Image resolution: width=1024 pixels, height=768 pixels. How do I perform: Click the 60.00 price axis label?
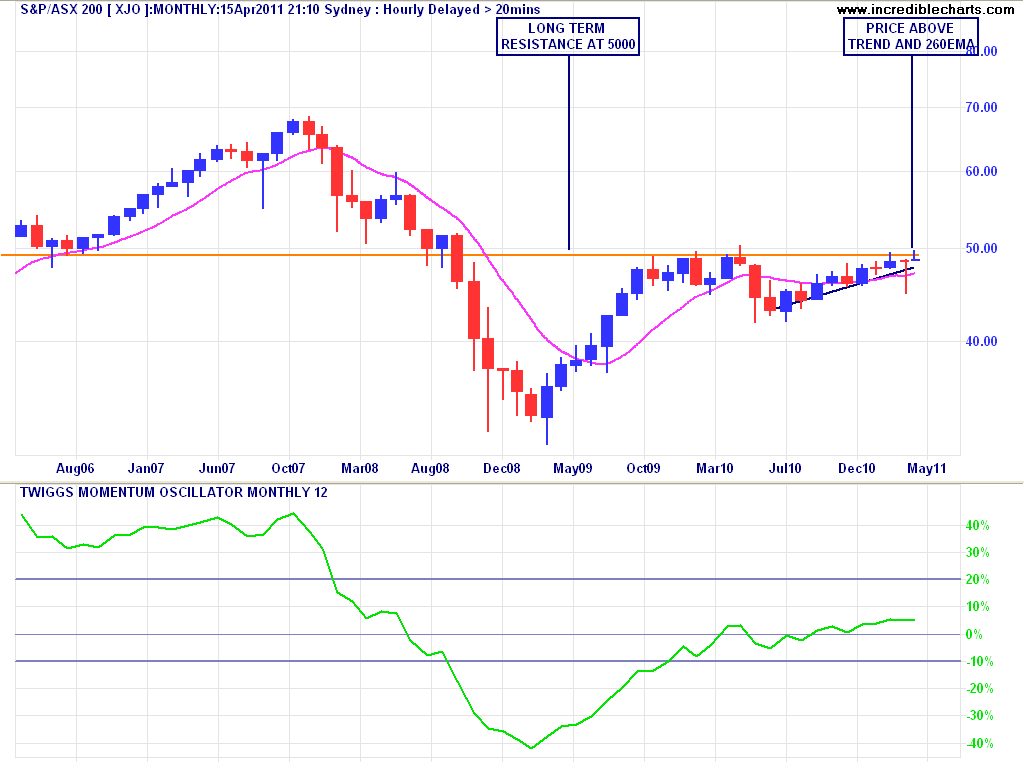980,172
